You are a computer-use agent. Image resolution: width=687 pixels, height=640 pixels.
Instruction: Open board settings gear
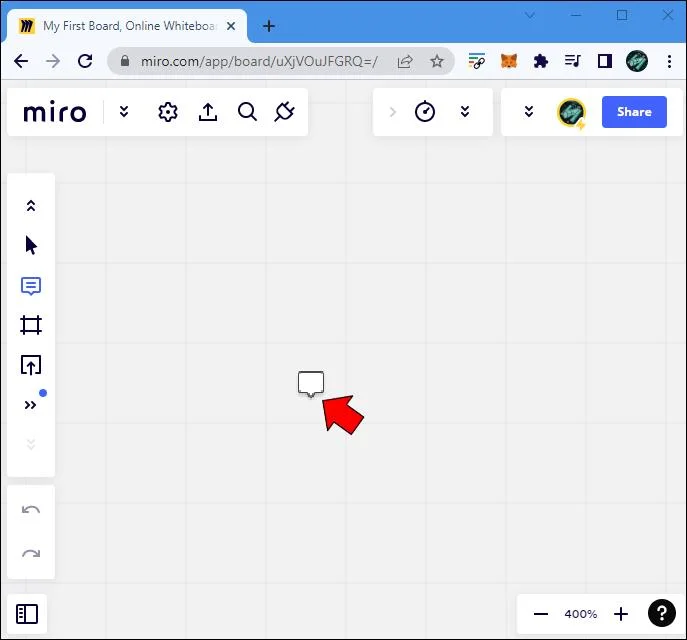(168, 112)
